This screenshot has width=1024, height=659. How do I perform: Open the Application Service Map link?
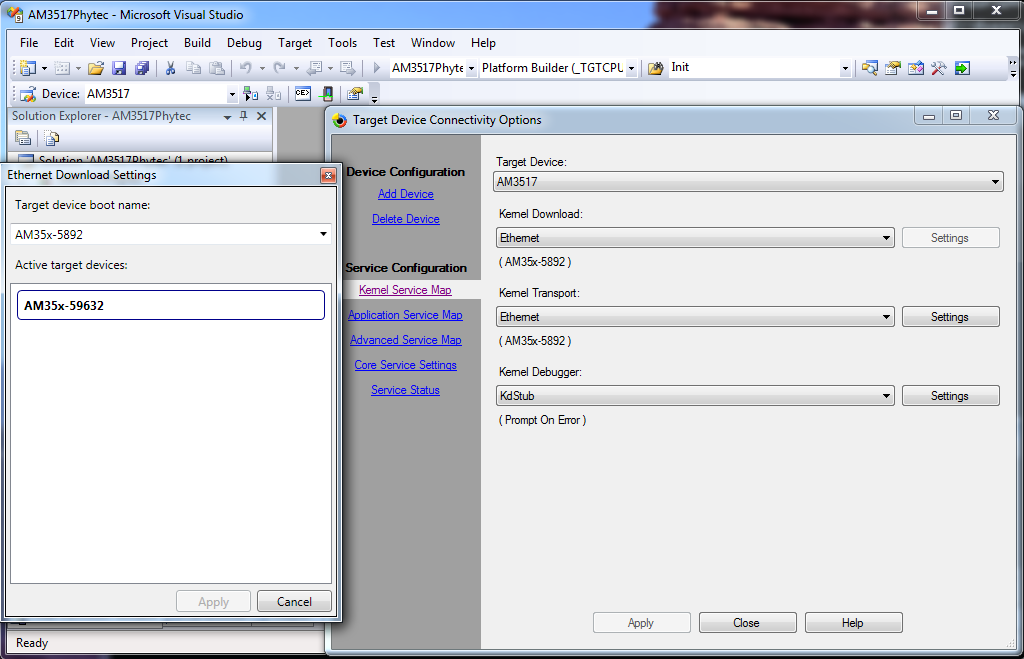(x=405, y=315)
